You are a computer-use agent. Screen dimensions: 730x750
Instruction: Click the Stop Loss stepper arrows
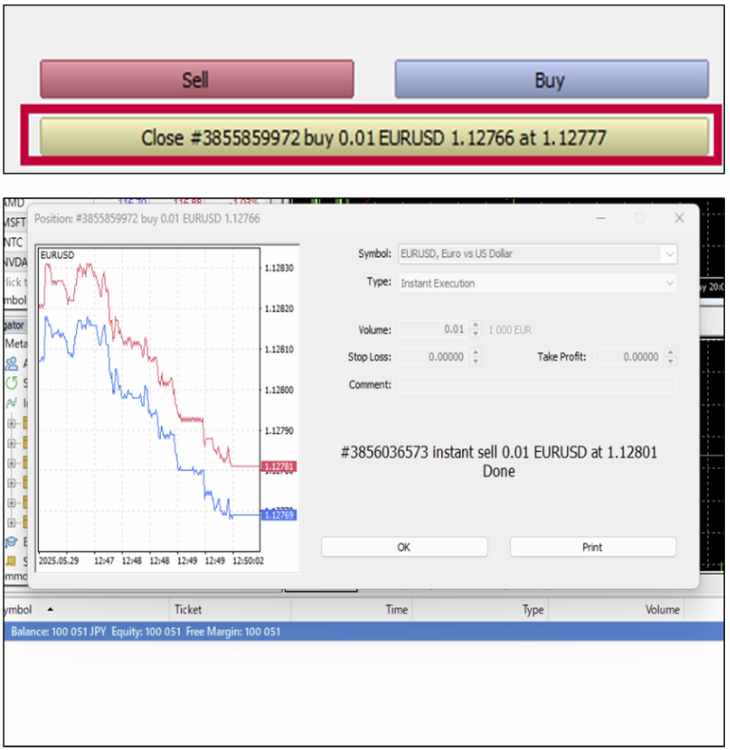pos(475,357)
